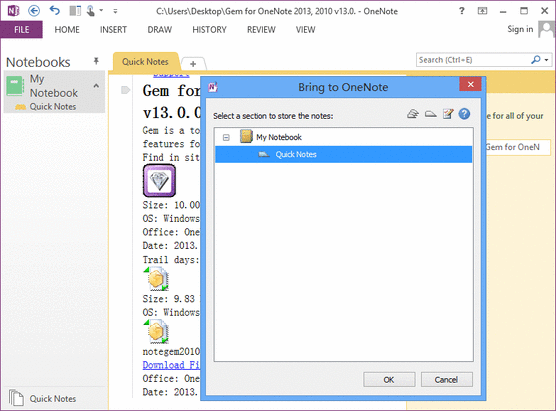The image size is (556, 411).
Task: Click the notepad with pencil icon in dialog
Action: pyautogui.click(x=448, y=114)
